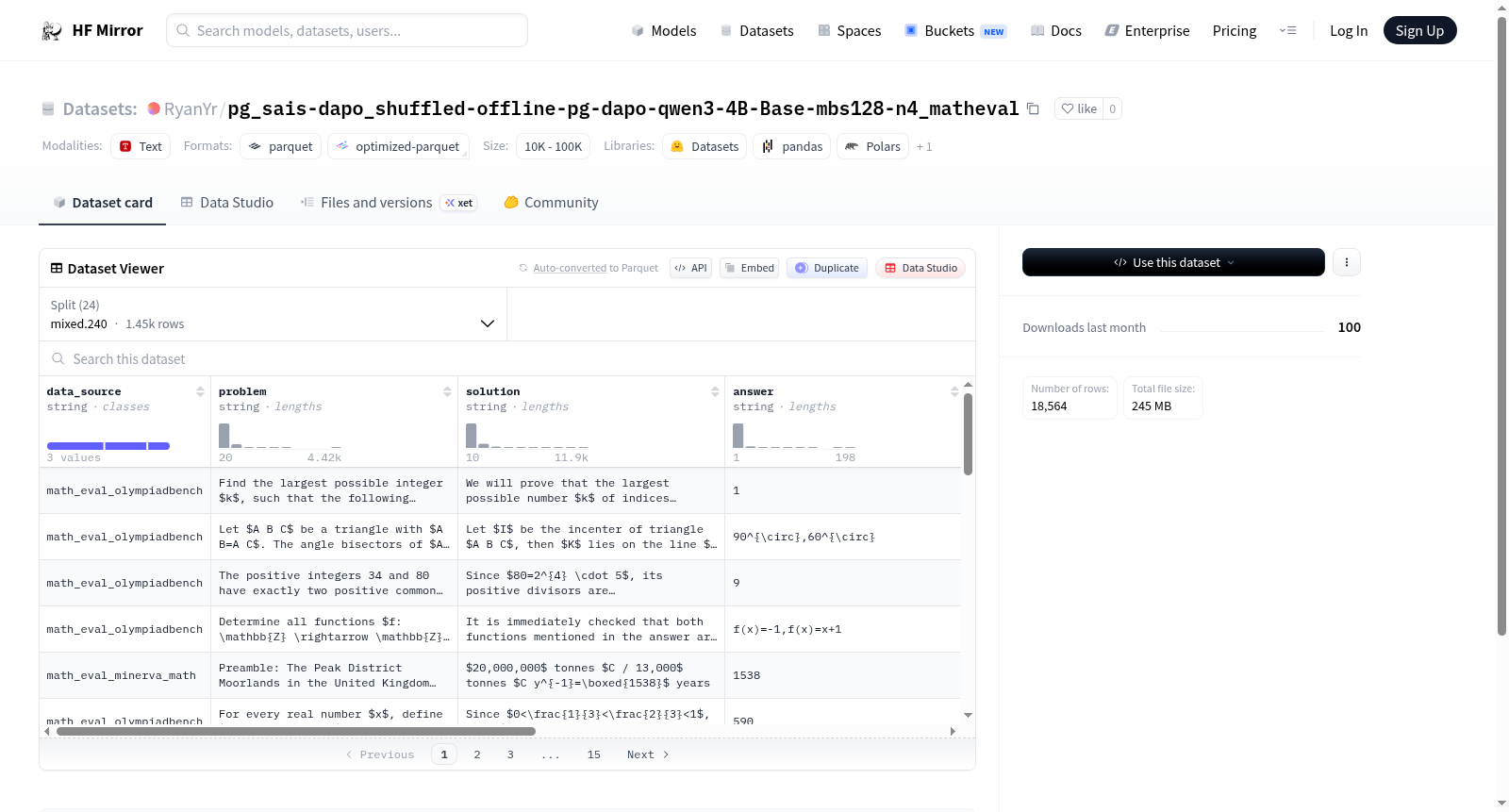Image resolution: width=1509 pixels, height=812 pixels.
Task: Click the Sign Up button
Action: pyautogui.click(x=1419, y=30)
